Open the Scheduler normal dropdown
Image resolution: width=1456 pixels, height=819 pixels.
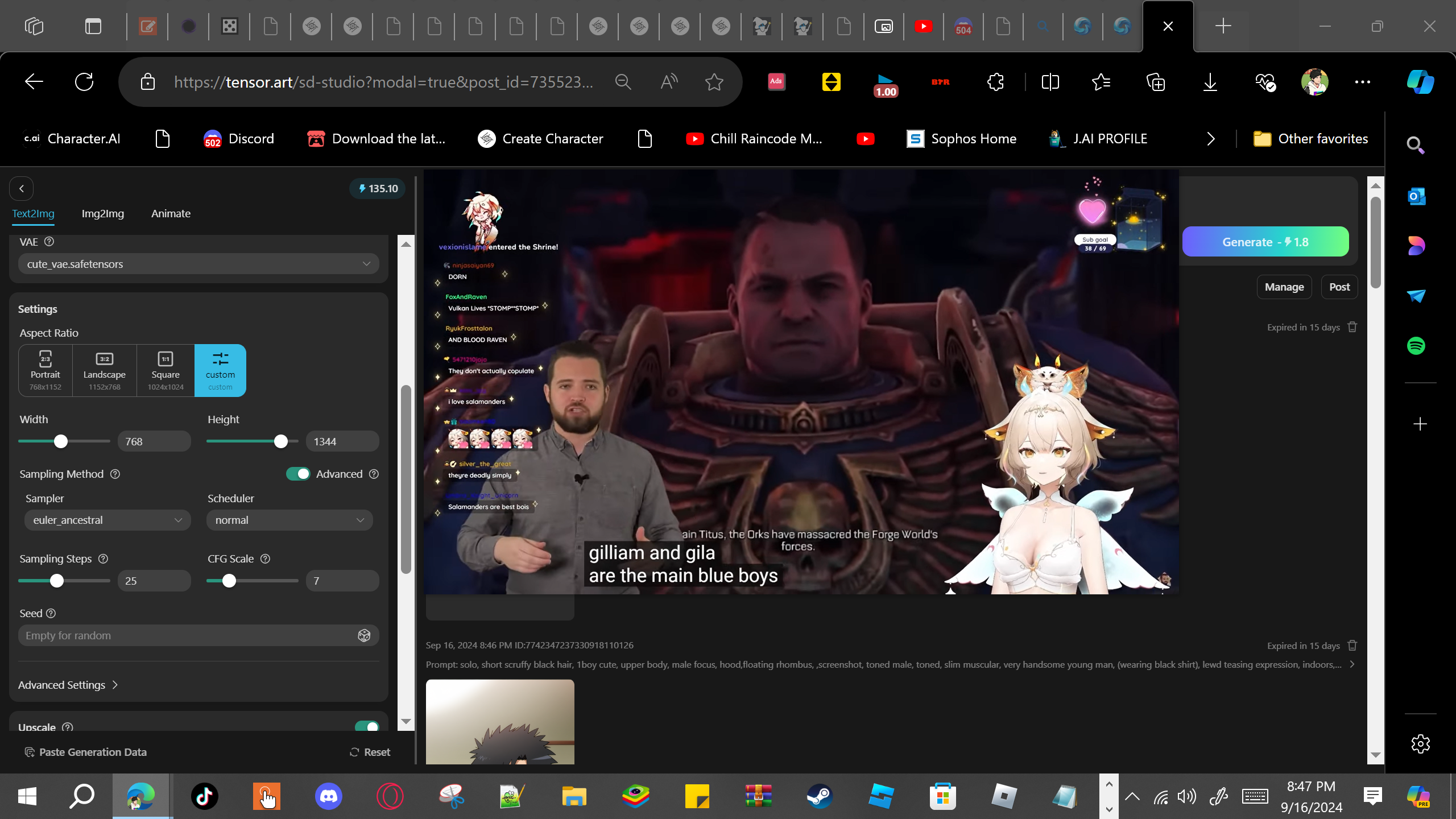[x=289, y=520]
